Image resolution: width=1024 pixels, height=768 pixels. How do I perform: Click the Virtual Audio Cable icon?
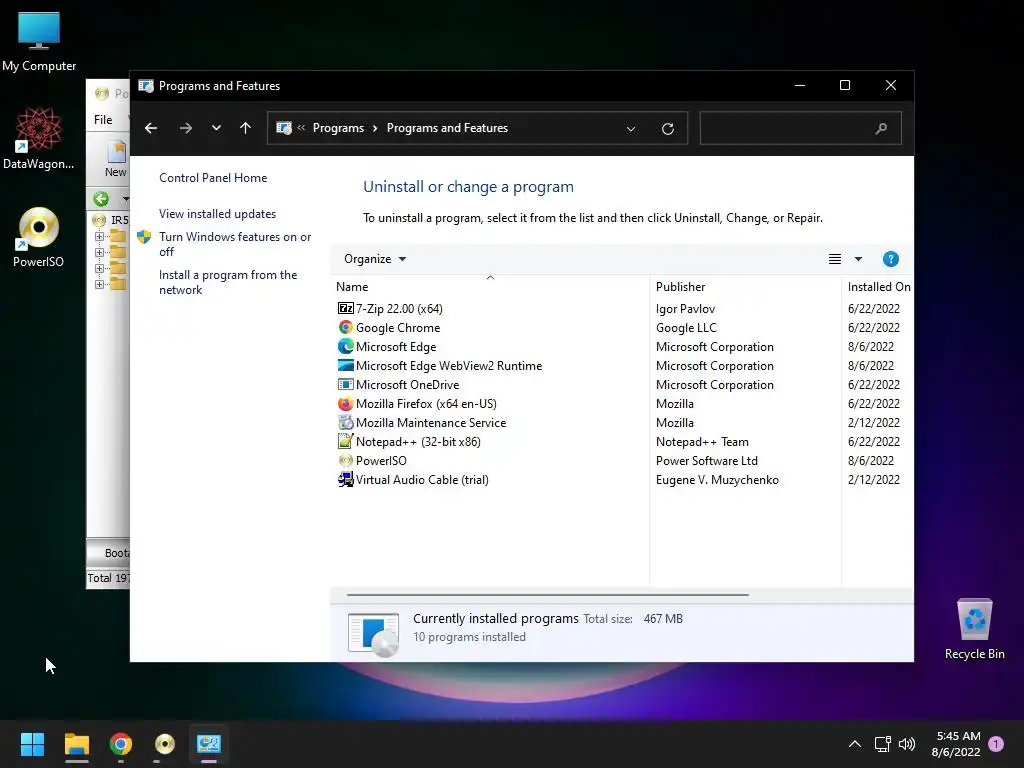345,479
